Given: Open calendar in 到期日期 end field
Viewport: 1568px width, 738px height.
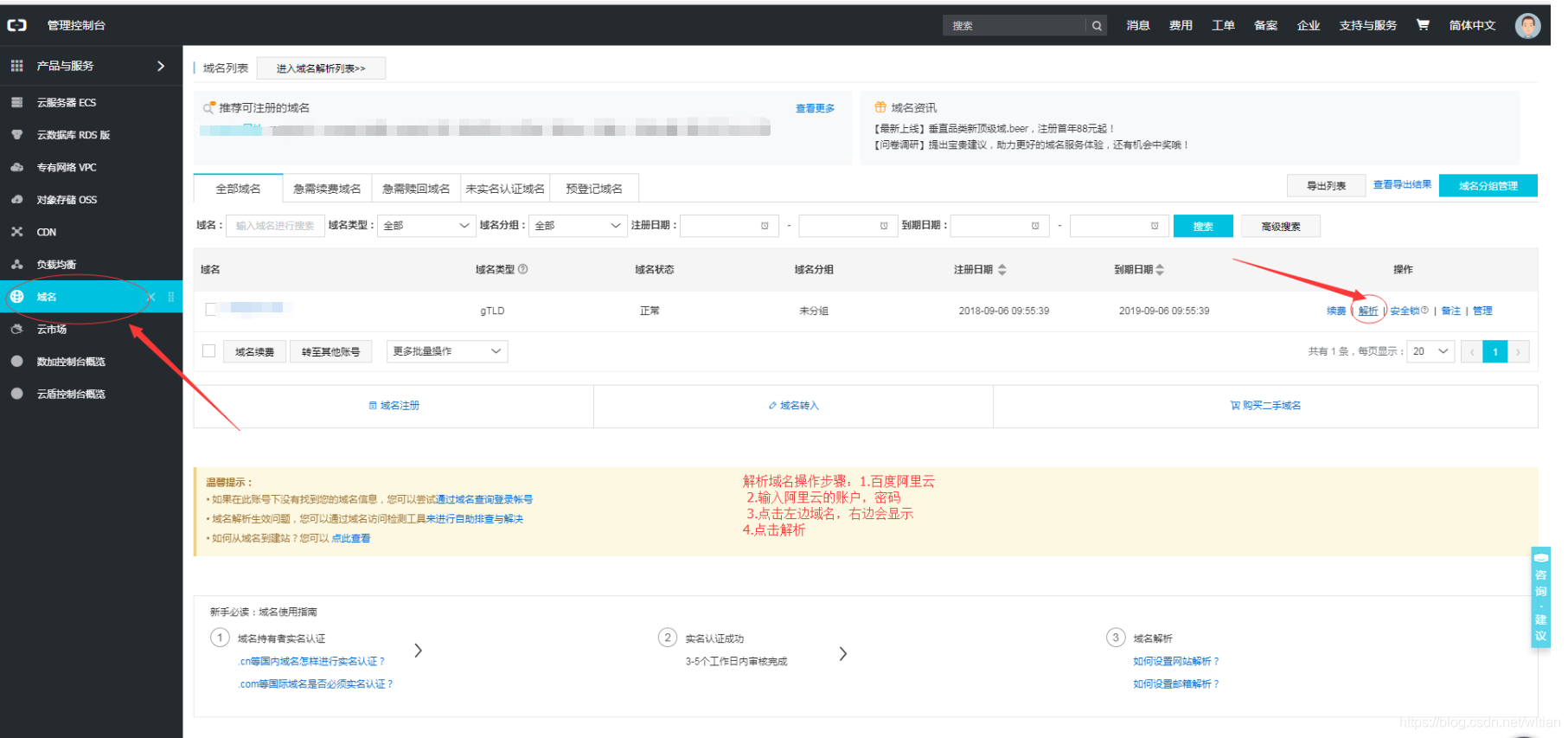Looking at the screenshot, I should (x=1155, y=226).
